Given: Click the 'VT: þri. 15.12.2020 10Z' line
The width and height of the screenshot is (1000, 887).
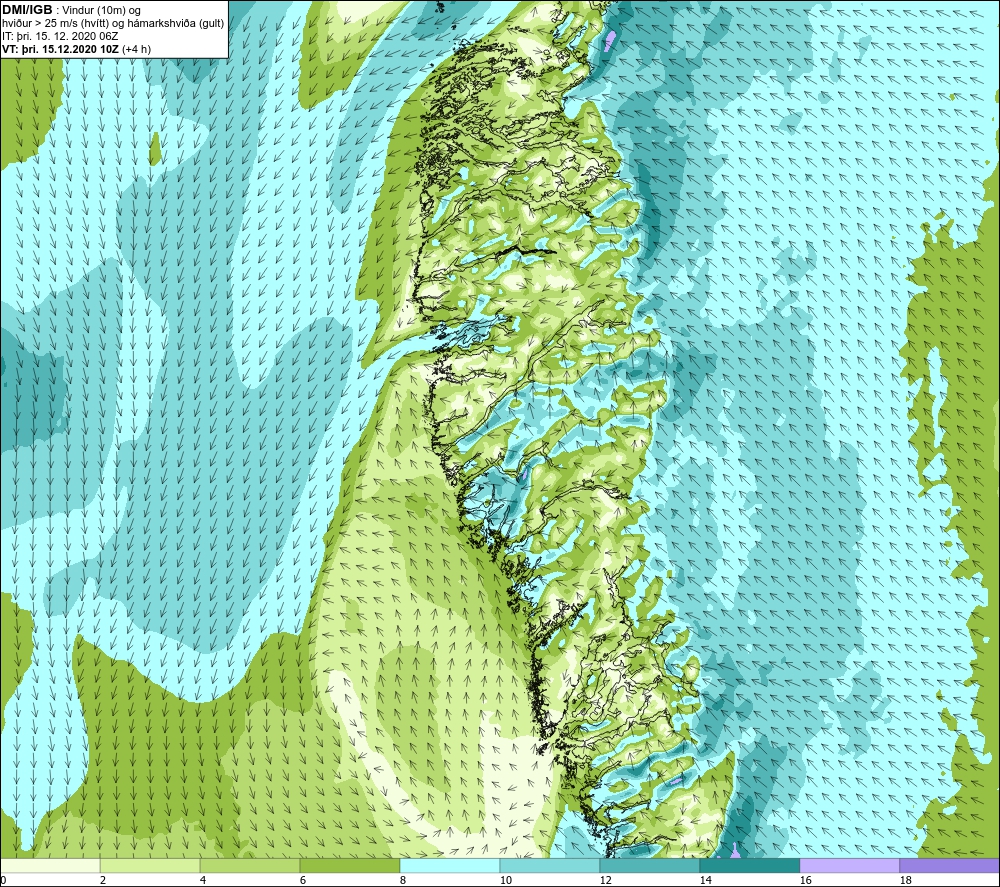Looking at the screenshot, I should coord(60,49).
